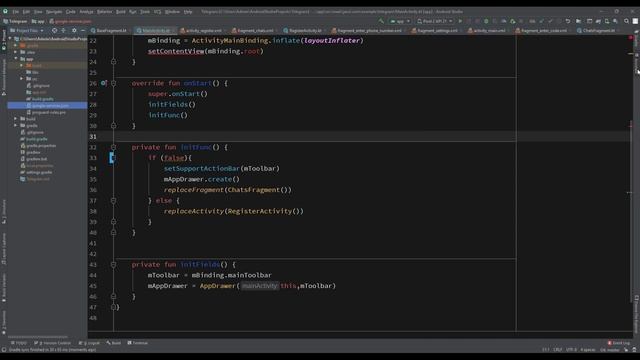Open the File menu

pos(16,11)
